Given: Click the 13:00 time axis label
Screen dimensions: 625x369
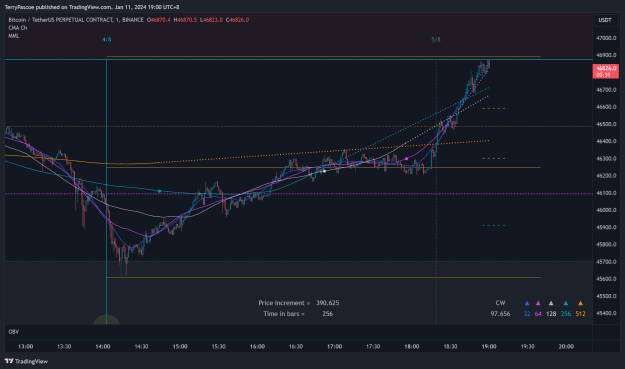Looking at the screenshot, I should (26, 346).
